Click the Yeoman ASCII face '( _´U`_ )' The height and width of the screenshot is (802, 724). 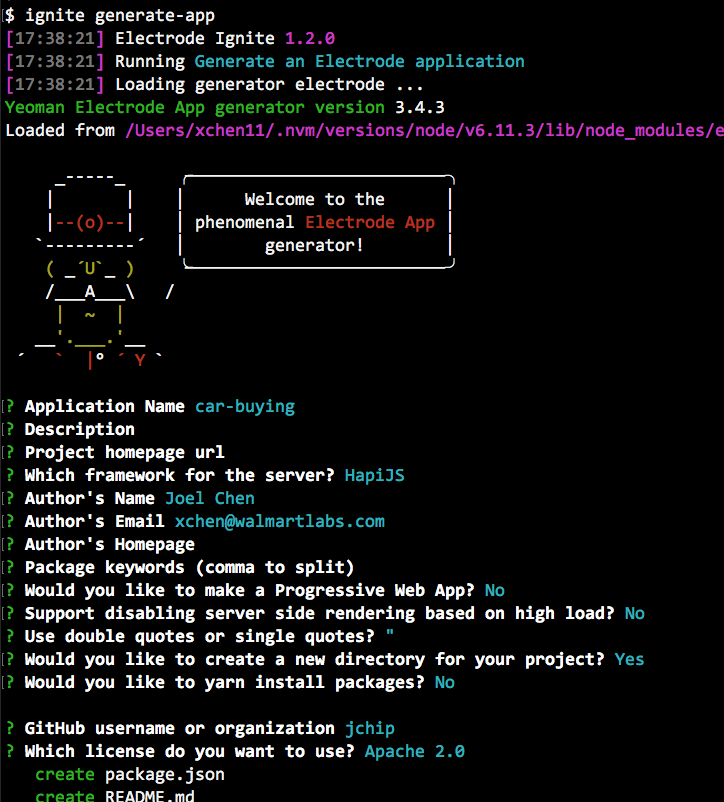tap(90, 269)
